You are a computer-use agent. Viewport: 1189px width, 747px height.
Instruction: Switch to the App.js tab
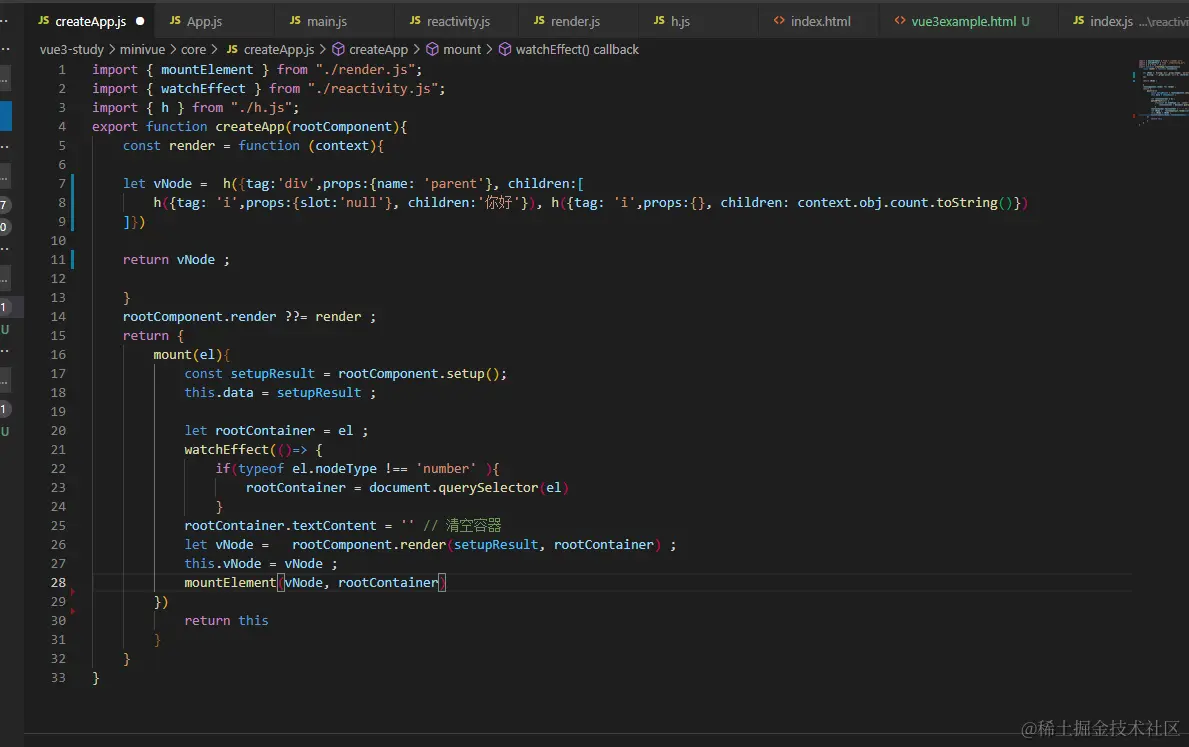click(204, 21)
